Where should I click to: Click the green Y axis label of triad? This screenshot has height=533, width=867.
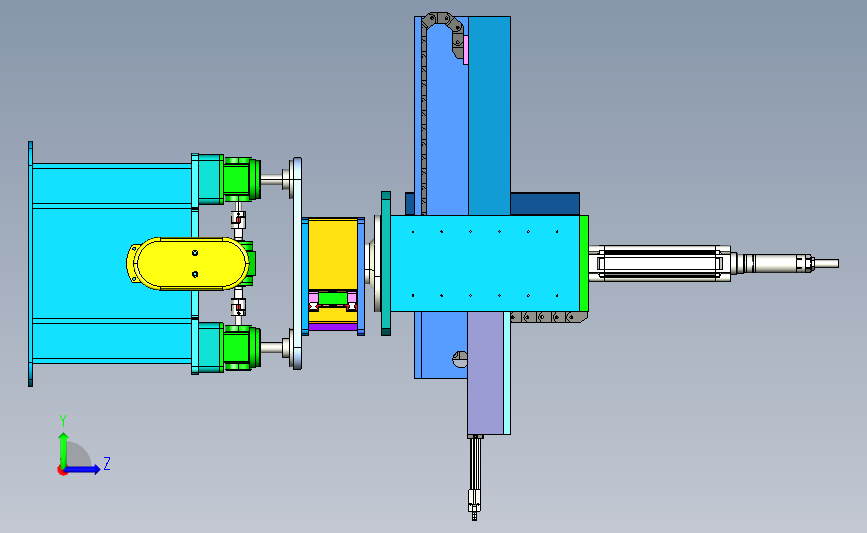pos(63,421)
